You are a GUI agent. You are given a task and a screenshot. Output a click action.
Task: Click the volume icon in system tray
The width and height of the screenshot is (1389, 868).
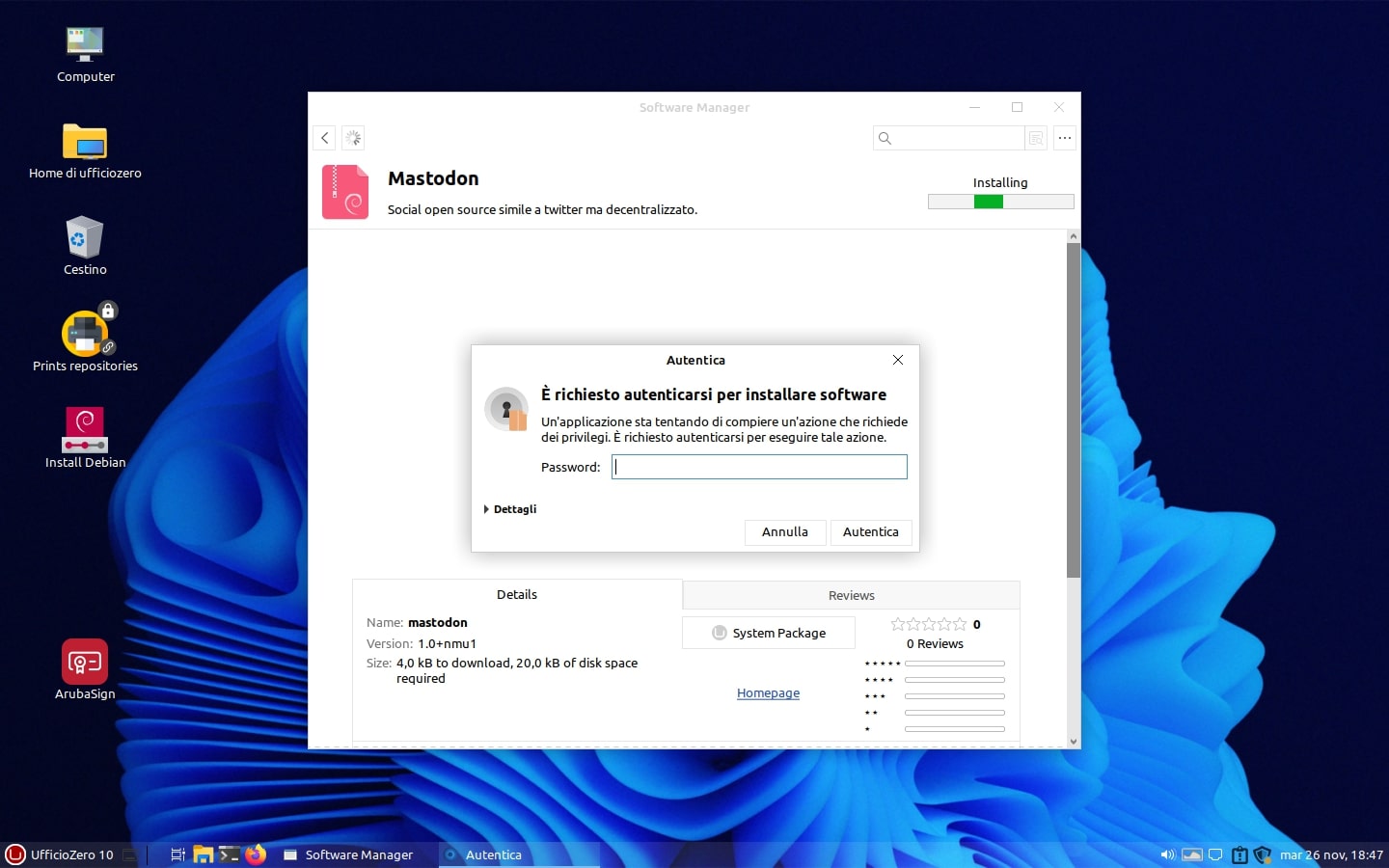(x=1167, y=854)
